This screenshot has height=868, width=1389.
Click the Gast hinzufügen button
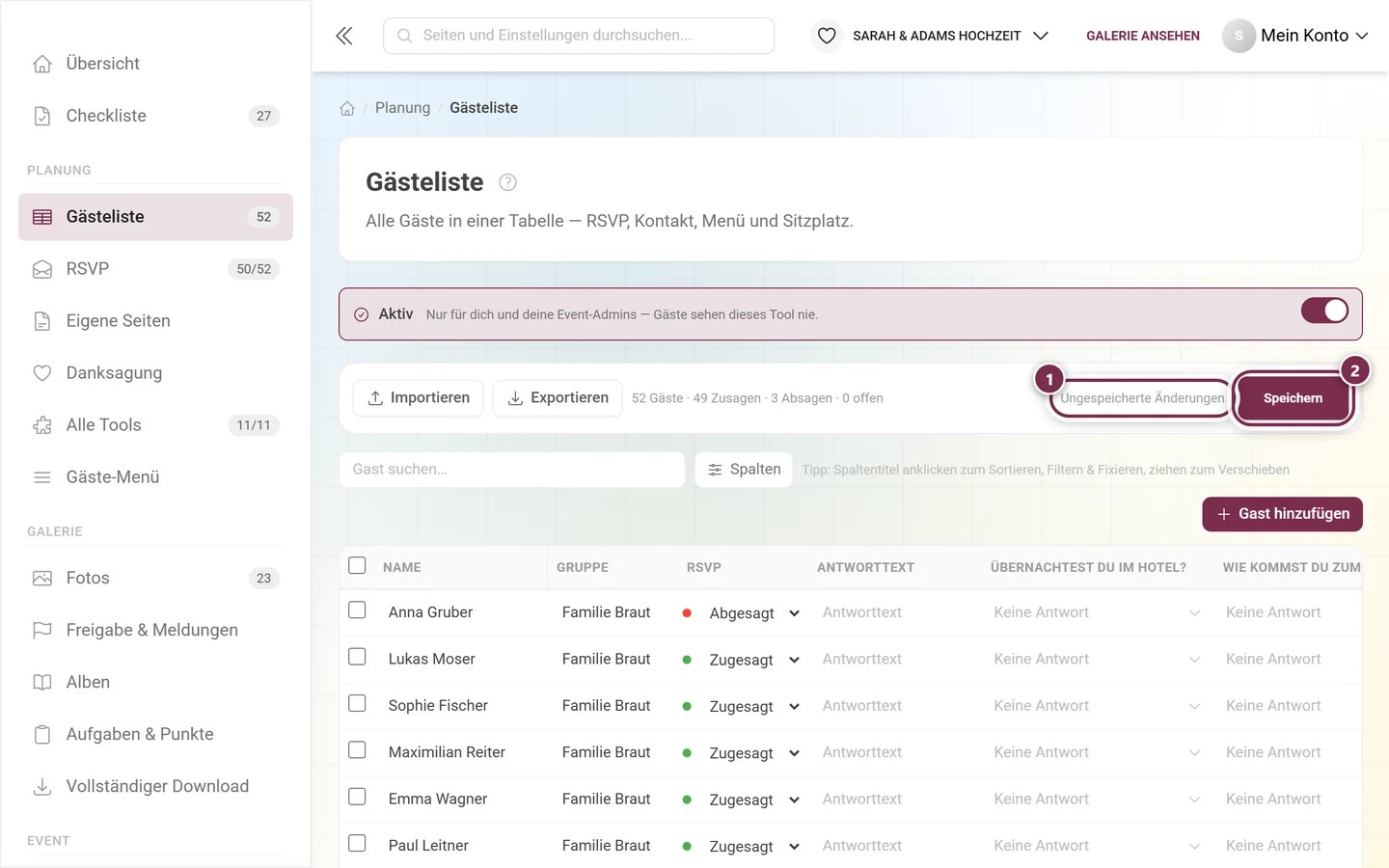[1282, 514]
